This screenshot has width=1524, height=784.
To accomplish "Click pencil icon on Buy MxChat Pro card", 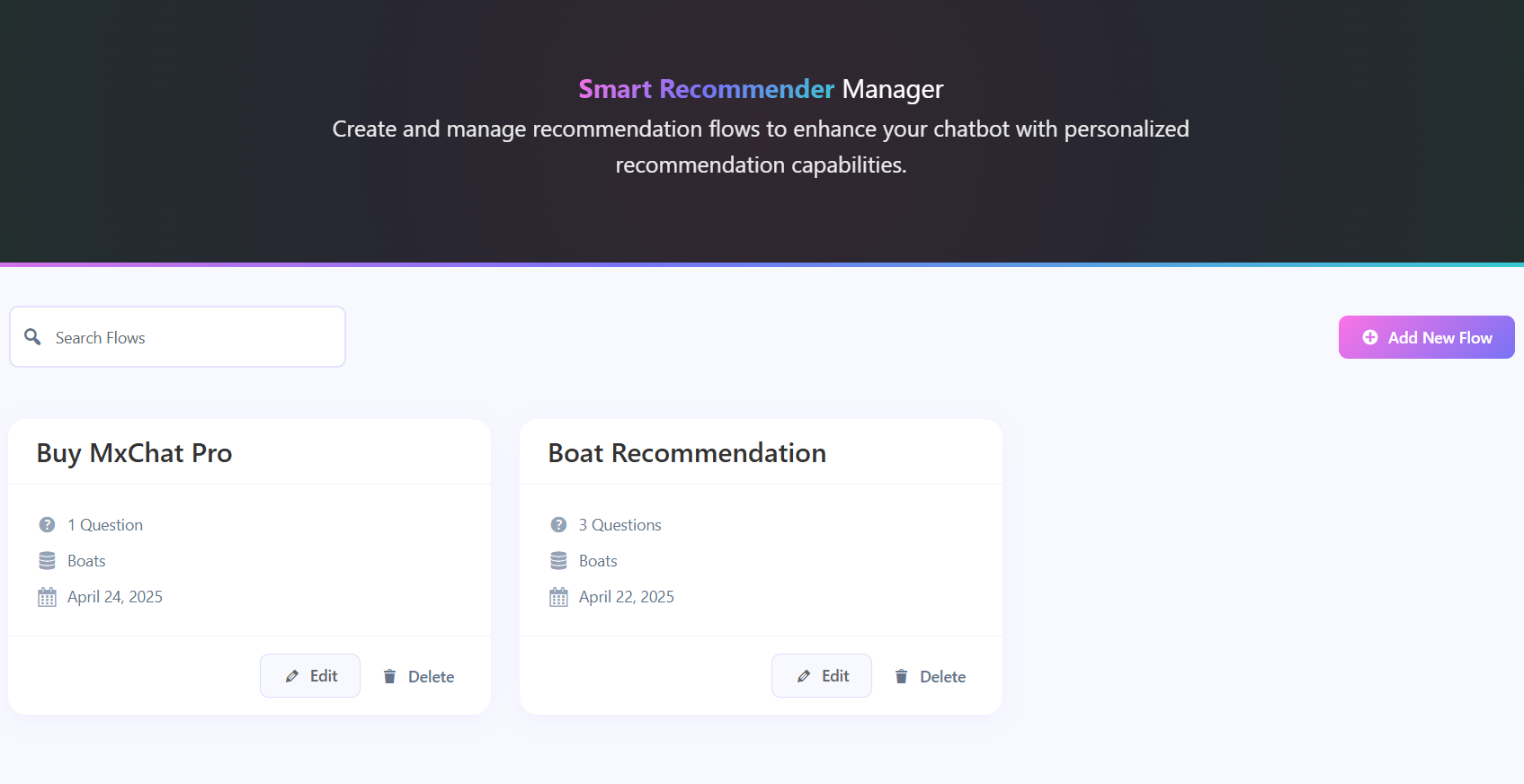I will tap(292, 676).
